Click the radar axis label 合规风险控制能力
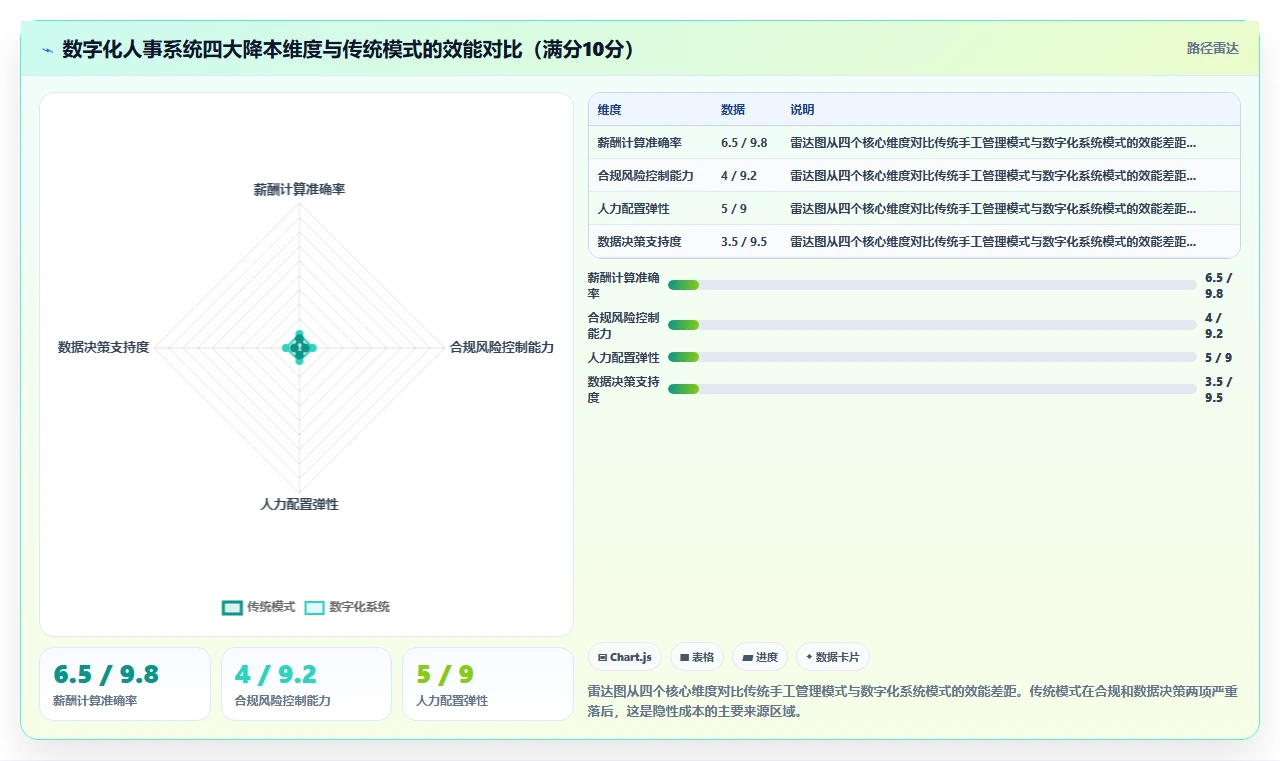 (x=502, y=347)
